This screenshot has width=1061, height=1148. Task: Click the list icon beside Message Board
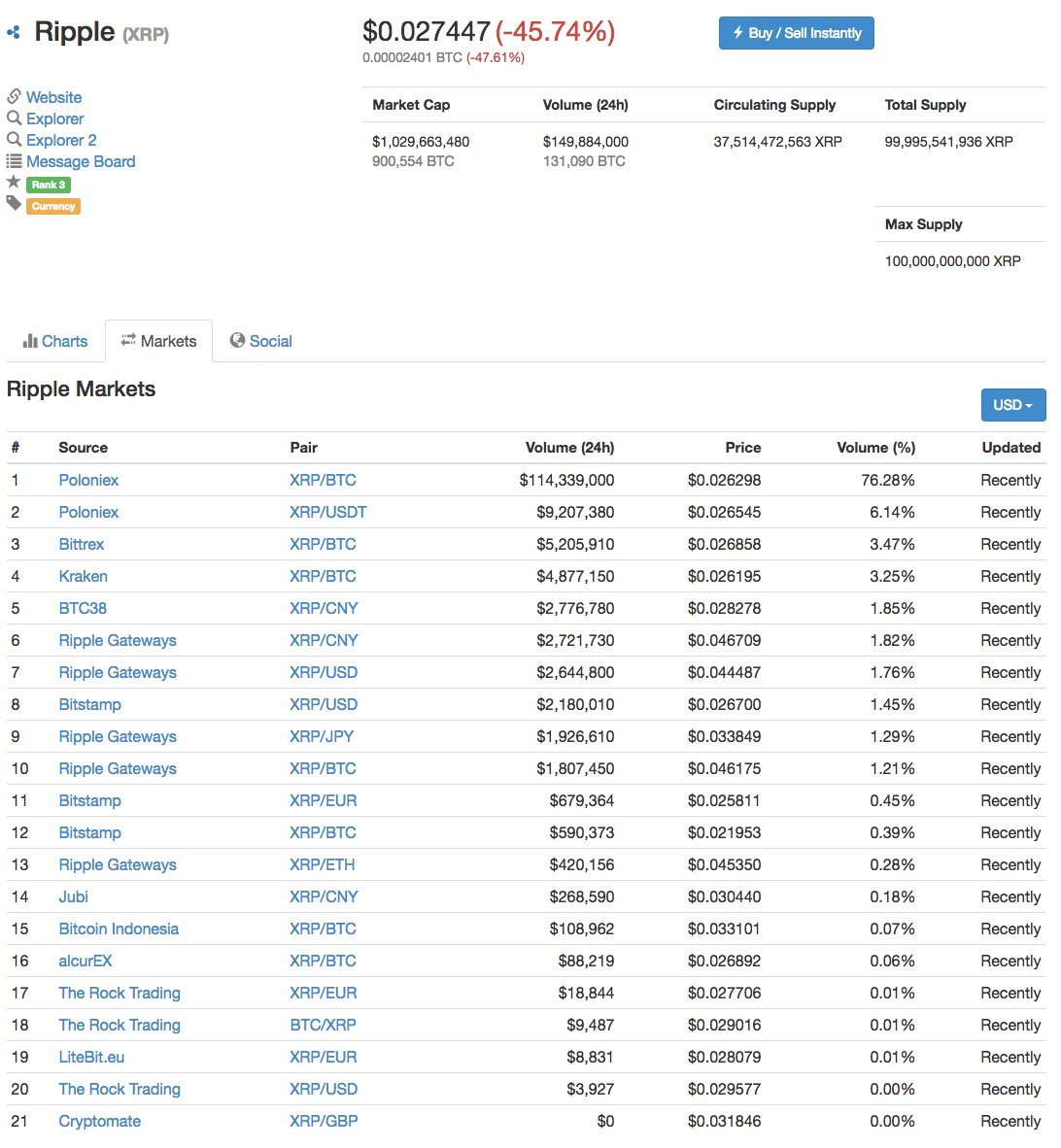(x=14, y=160)
